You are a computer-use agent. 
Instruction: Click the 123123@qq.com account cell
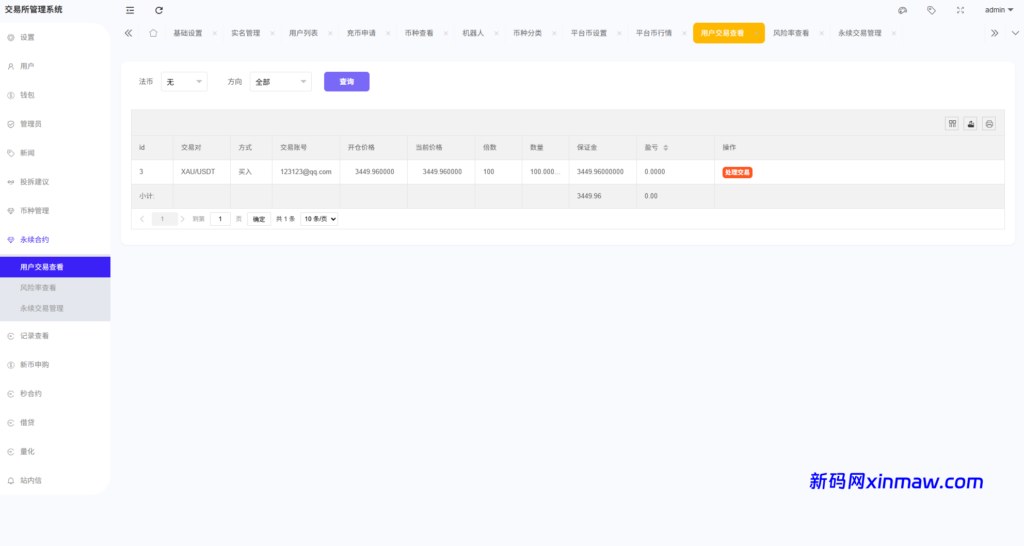tap(306, 172)
